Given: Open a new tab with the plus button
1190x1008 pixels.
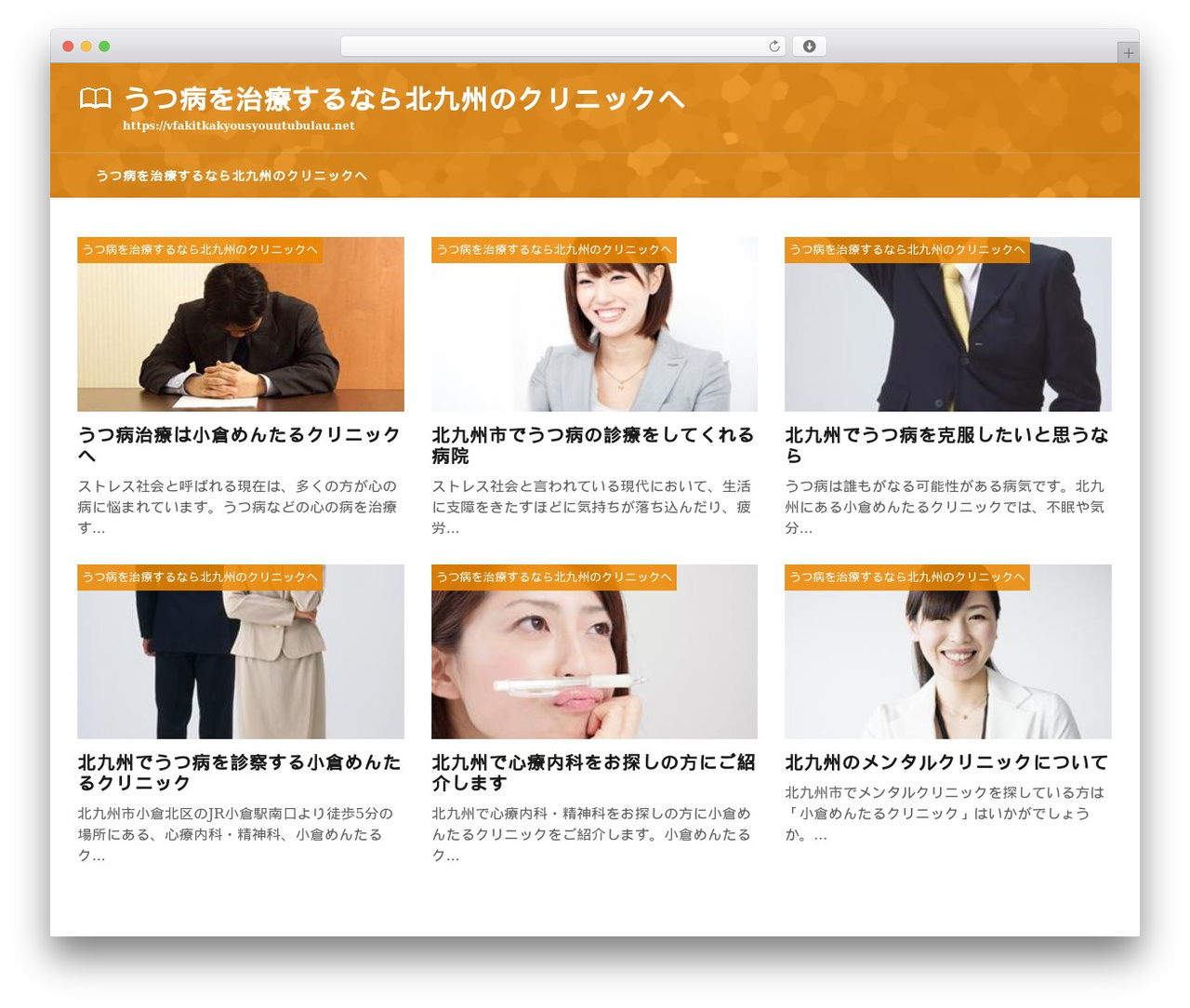Looking at the screenshot, I should [x=1128, y=53].
